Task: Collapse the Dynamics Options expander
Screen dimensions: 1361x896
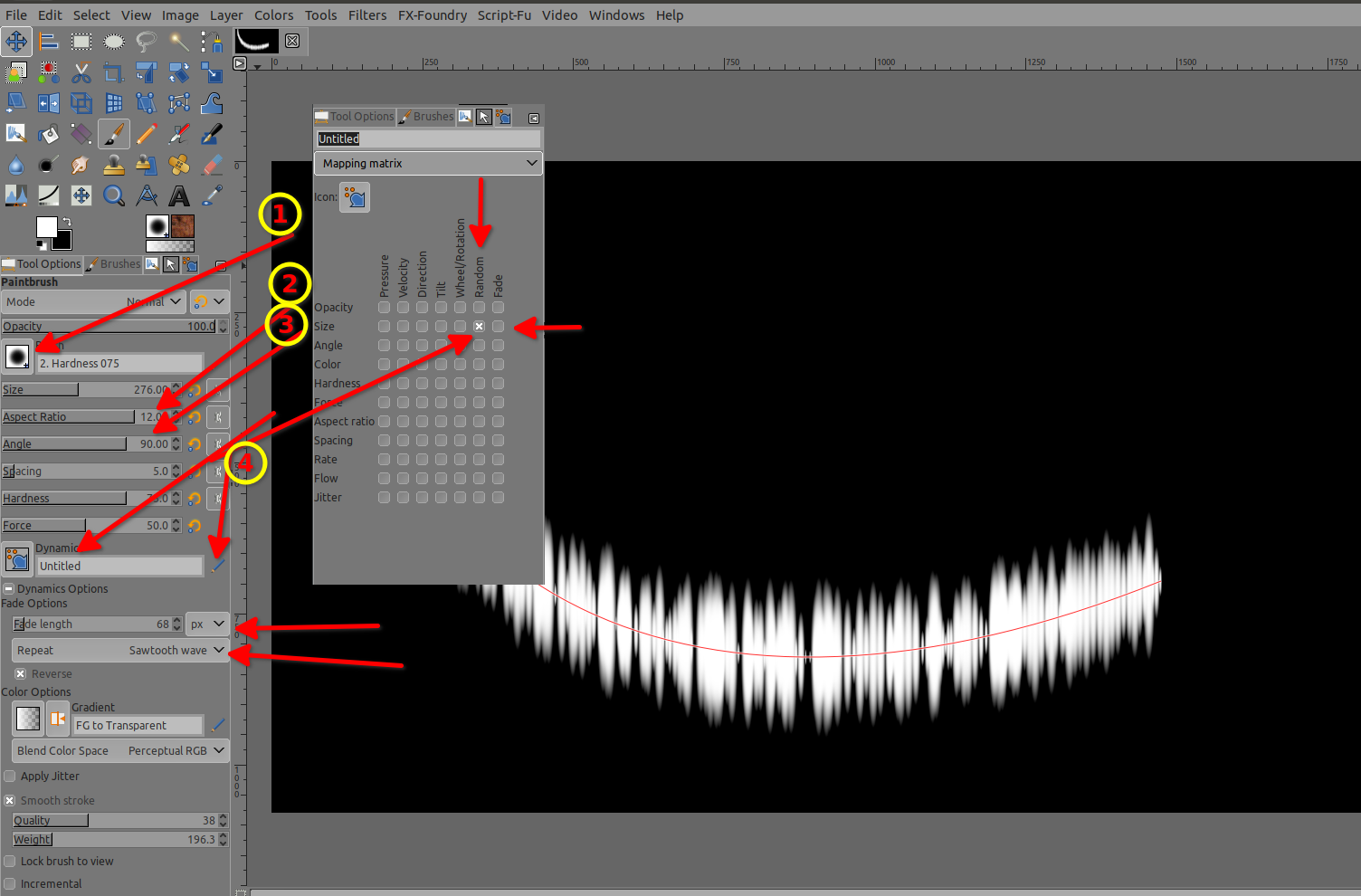Action: (x=9, y=589)
